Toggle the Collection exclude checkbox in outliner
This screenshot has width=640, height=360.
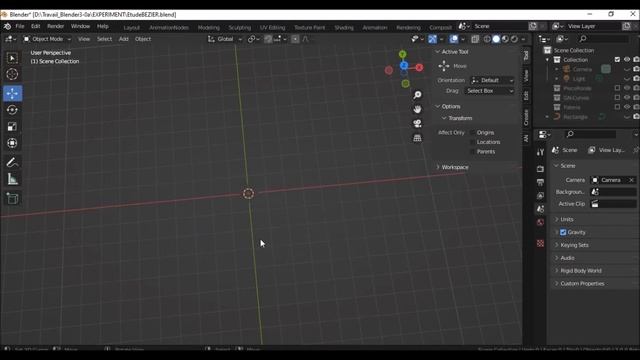tap(617, 60)
